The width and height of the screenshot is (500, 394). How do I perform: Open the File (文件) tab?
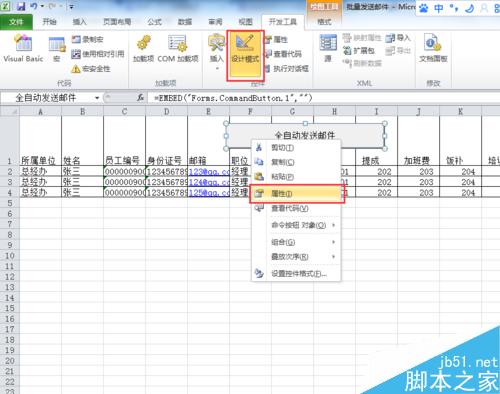[x=16, y=22]
